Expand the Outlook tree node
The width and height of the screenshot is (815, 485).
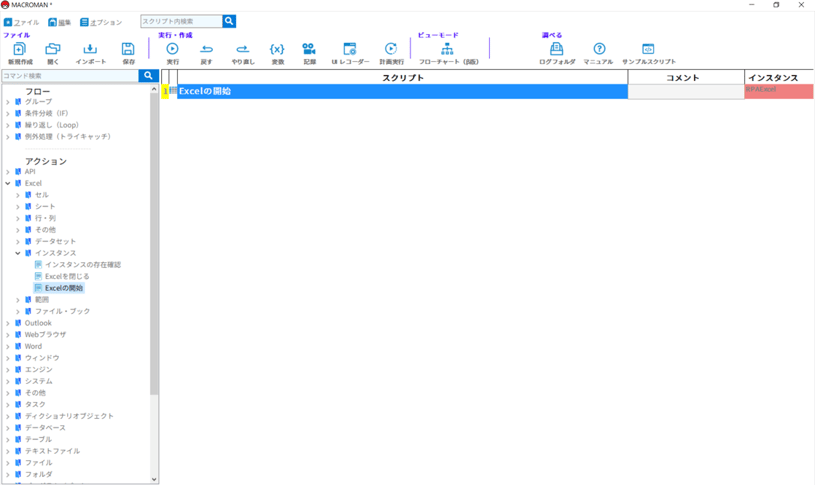(8, 323)
